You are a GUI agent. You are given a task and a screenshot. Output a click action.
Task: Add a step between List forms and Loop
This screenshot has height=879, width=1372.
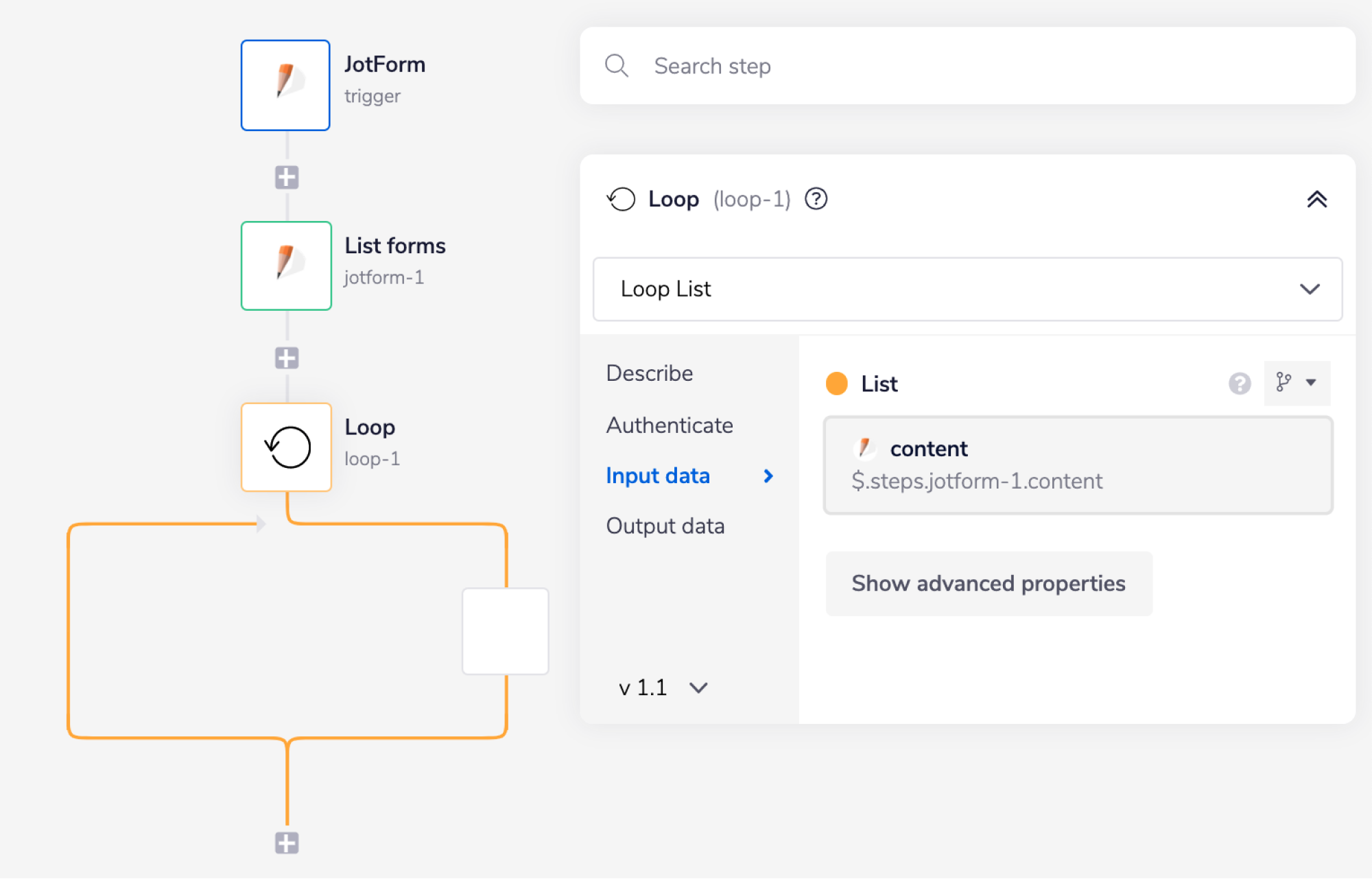click(286, 358)
